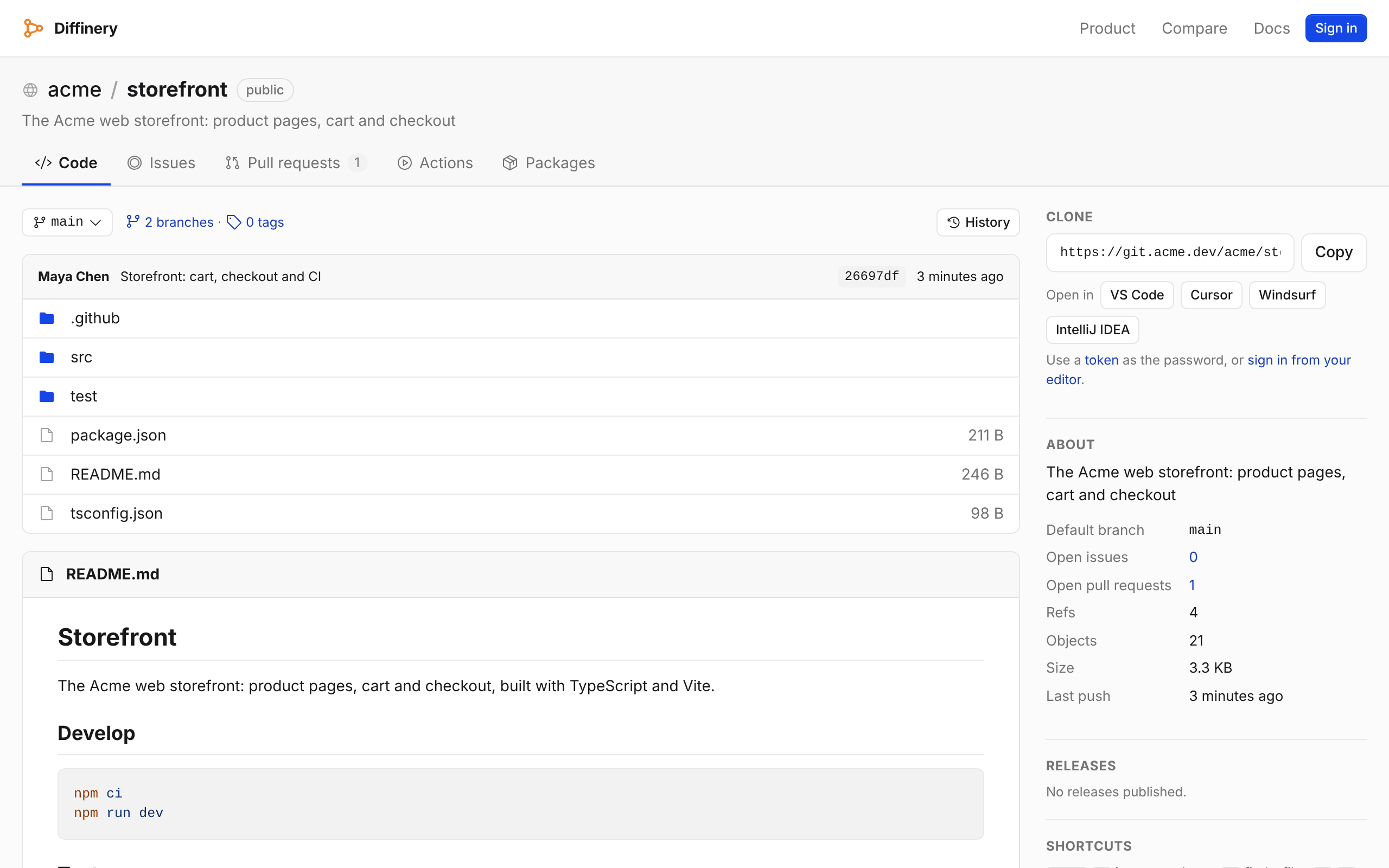Image resolution: width=1389 pixels, height=868 pixels.
Task: Open the acme owner link
Action: [x=75, y=90]
